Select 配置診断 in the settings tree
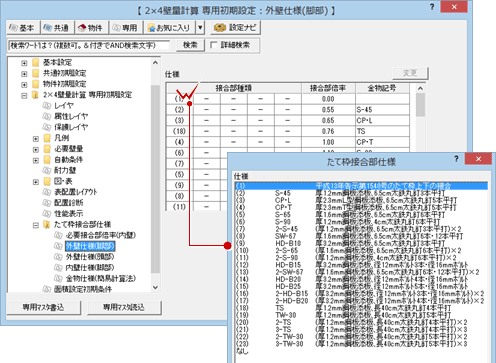 69,203
